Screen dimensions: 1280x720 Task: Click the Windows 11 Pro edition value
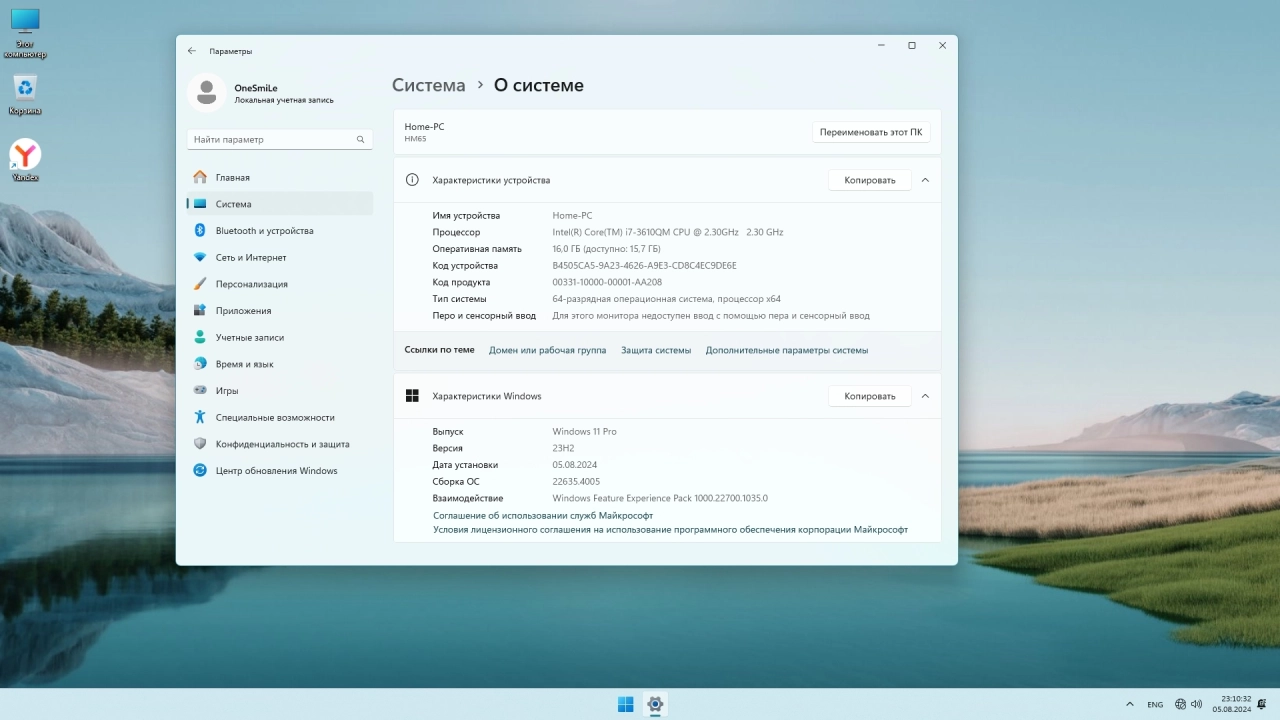584,432
